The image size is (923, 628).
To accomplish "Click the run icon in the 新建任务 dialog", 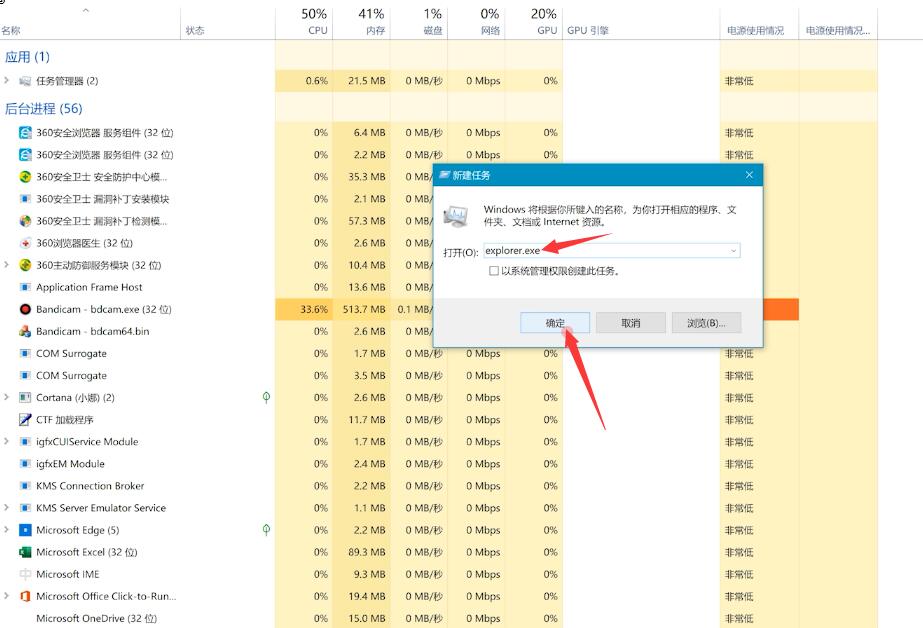I will pos(456,216).
